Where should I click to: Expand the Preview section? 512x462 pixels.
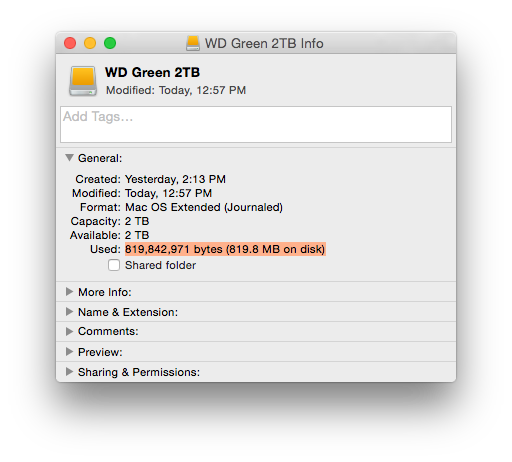coord(69,352)
